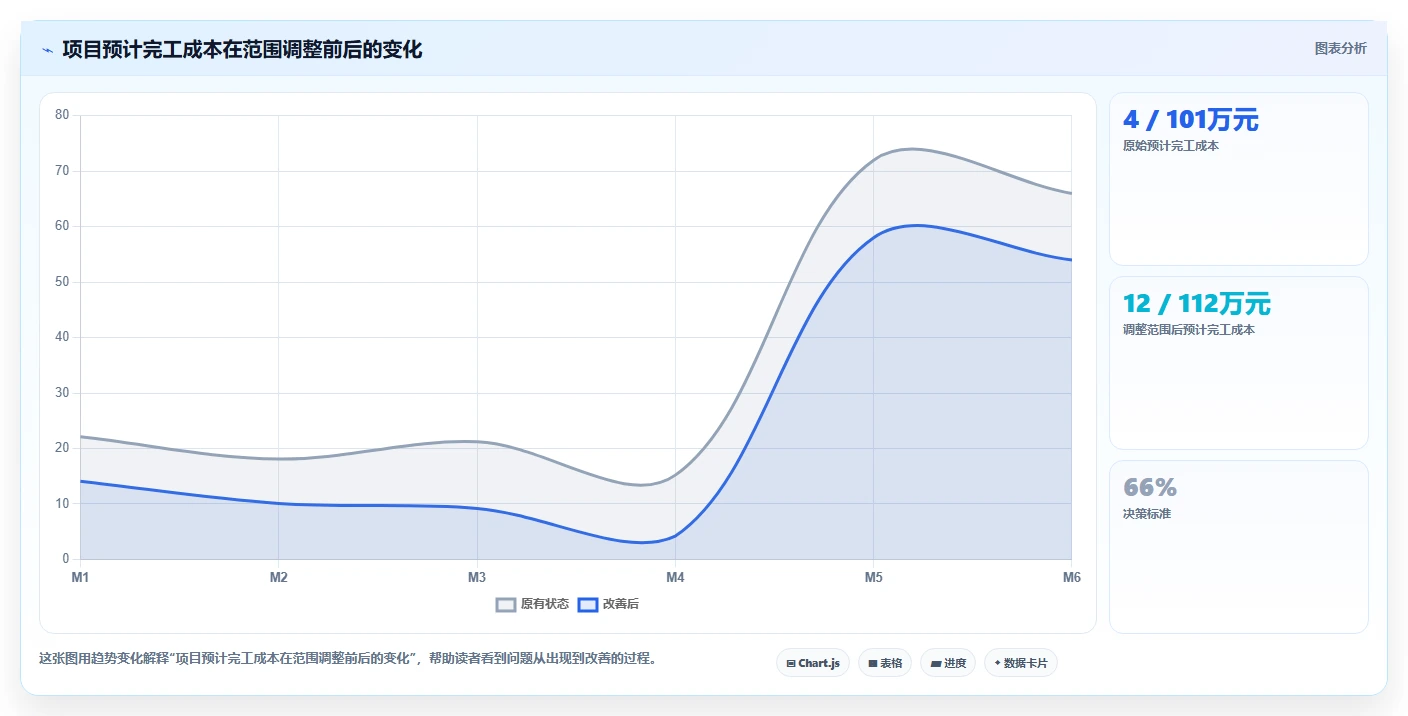The height and width of the screenshot is (716, 1408).
Task: Toggle the 原有状态 legend series
Action: 532,604
